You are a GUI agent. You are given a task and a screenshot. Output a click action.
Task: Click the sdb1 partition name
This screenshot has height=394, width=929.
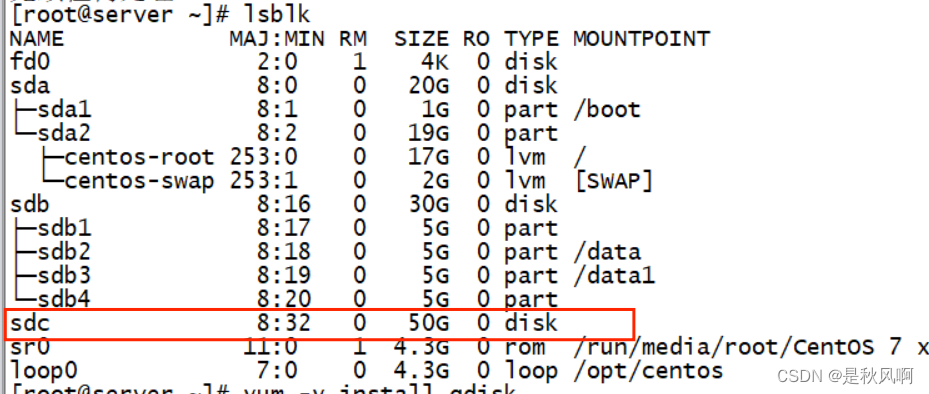point(65,228)
